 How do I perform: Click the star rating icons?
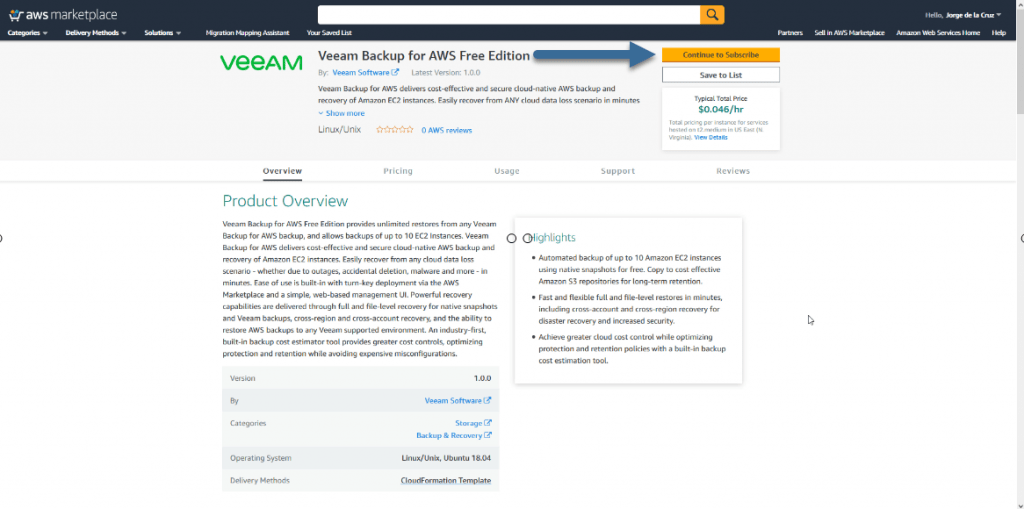pyautogui.click(x=394, y=130)
